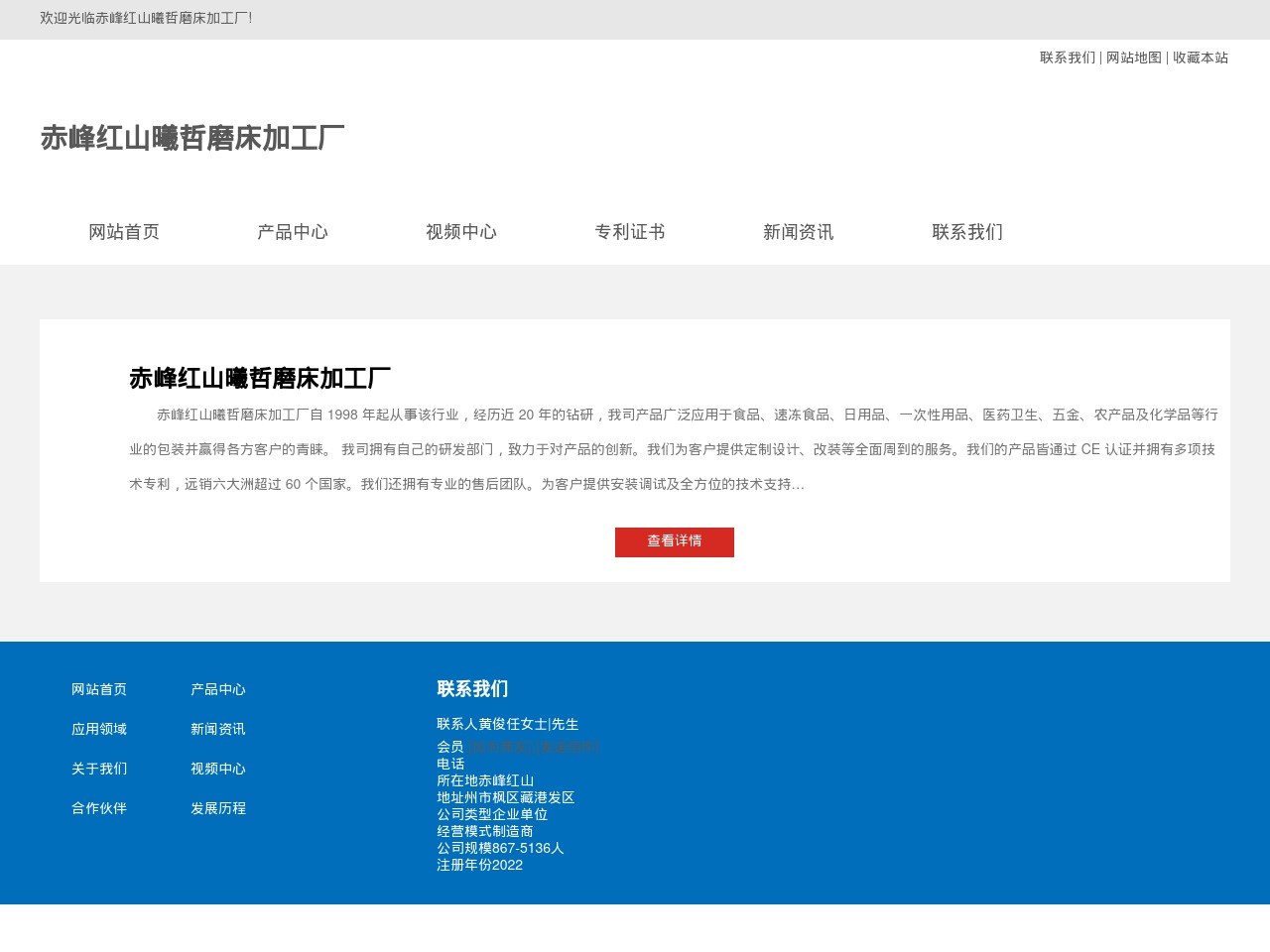Click the 所在地赤峰红山 line
The image size is (1270, 952).
point(485,780)
